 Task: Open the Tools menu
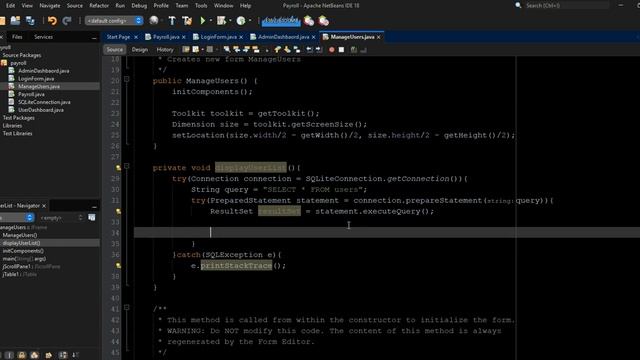click(x=201, y=6)
